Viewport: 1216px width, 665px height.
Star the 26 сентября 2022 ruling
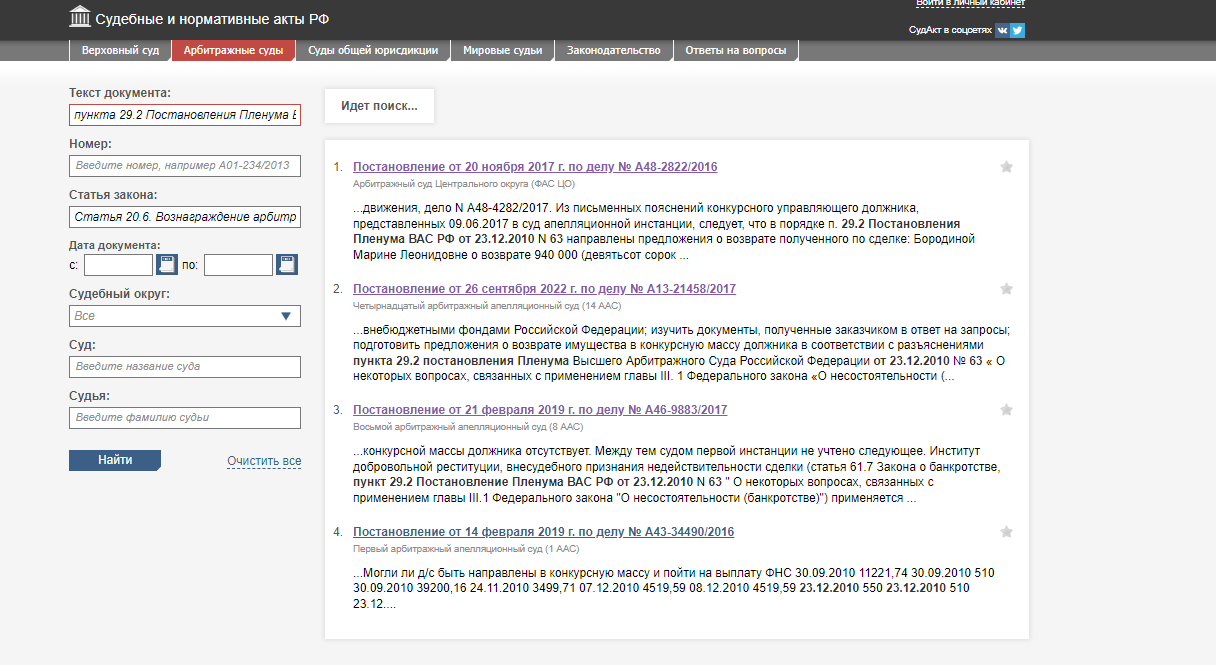point(1007,289)
